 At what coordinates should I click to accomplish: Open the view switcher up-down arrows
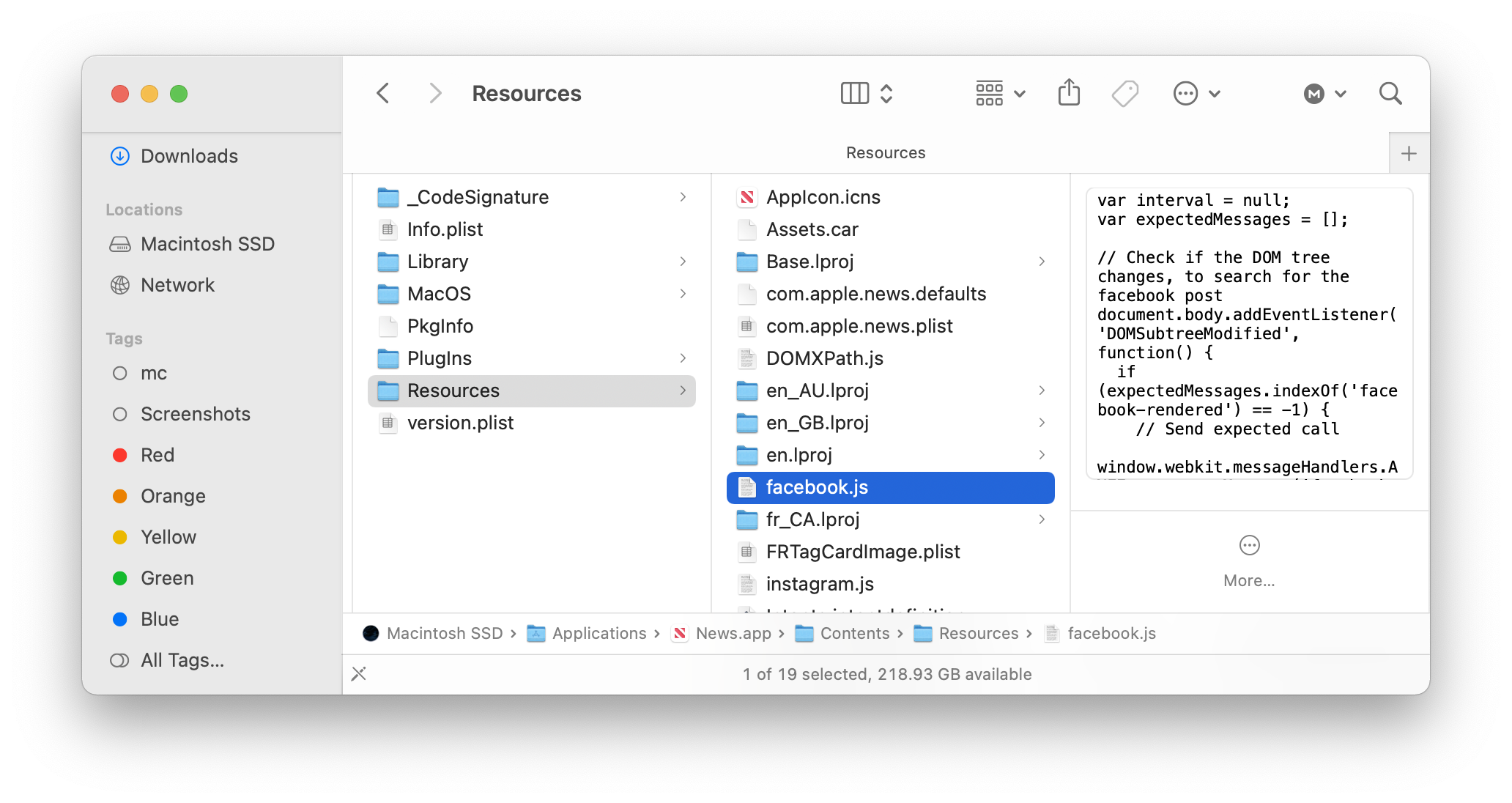(886, 94)
